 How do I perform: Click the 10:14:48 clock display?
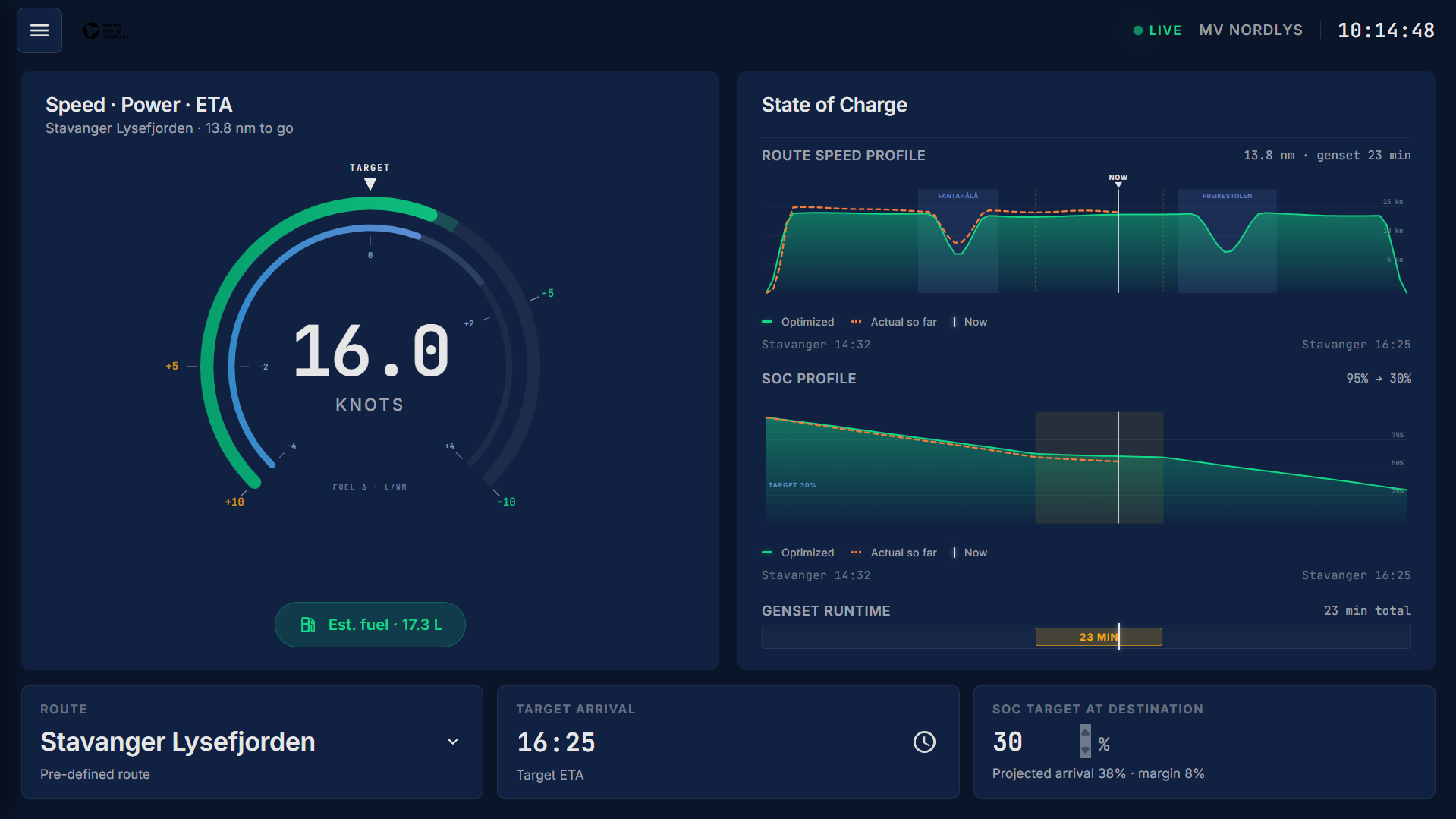(1386, 30)
